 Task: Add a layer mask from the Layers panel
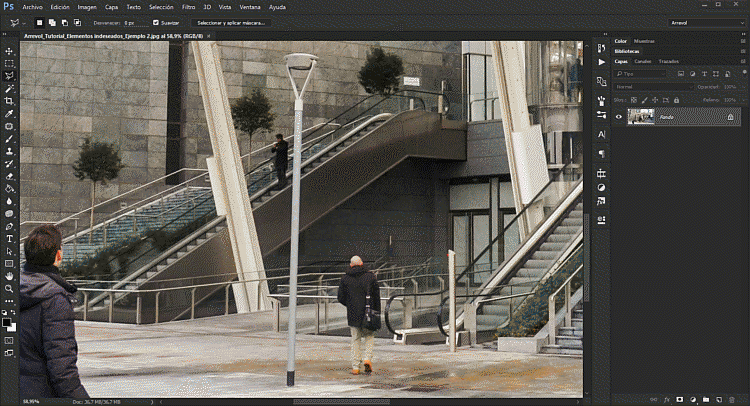(x=680, y=400)
